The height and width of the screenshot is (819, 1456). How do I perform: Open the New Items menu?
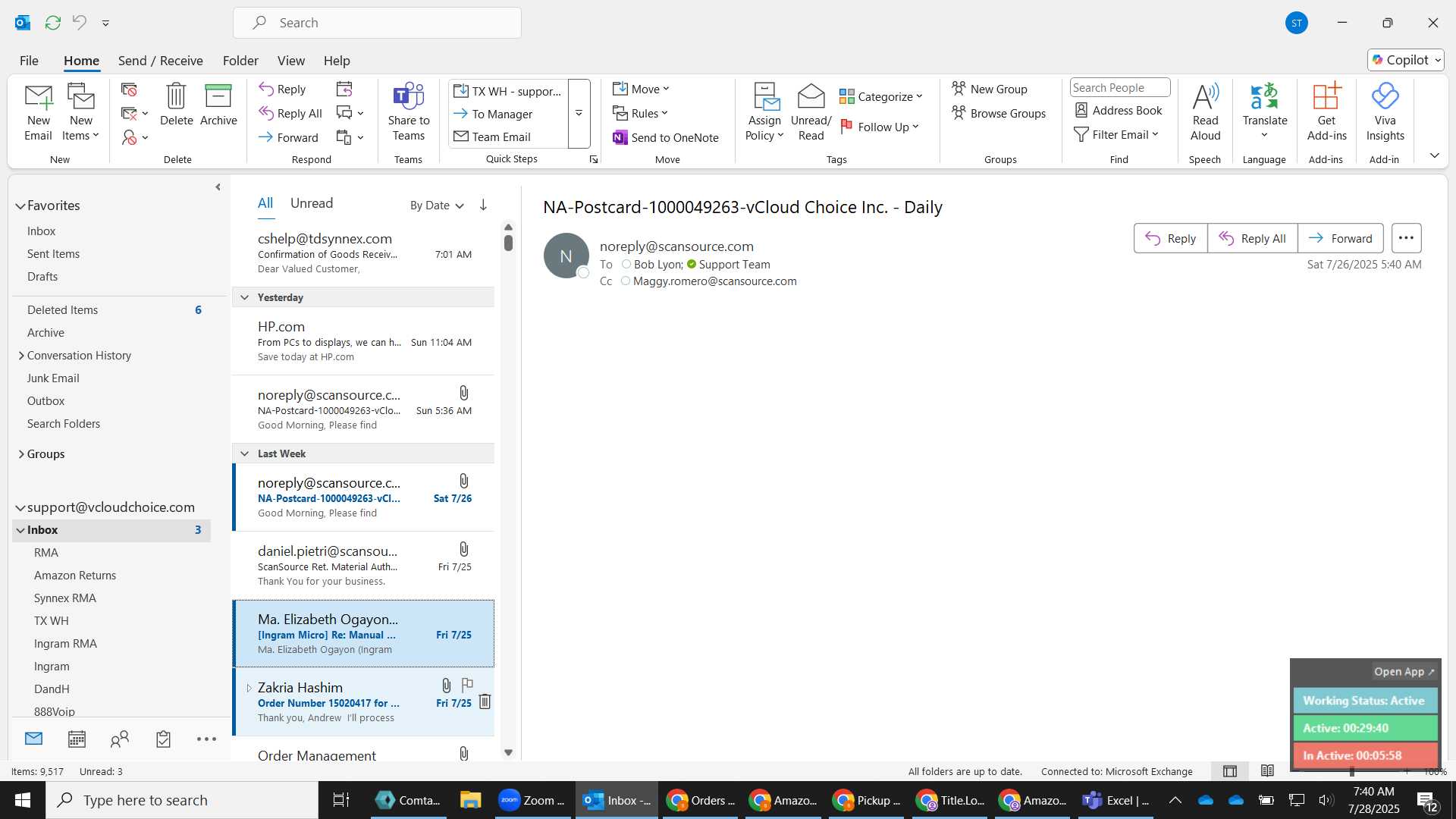[x=80, y=112]
